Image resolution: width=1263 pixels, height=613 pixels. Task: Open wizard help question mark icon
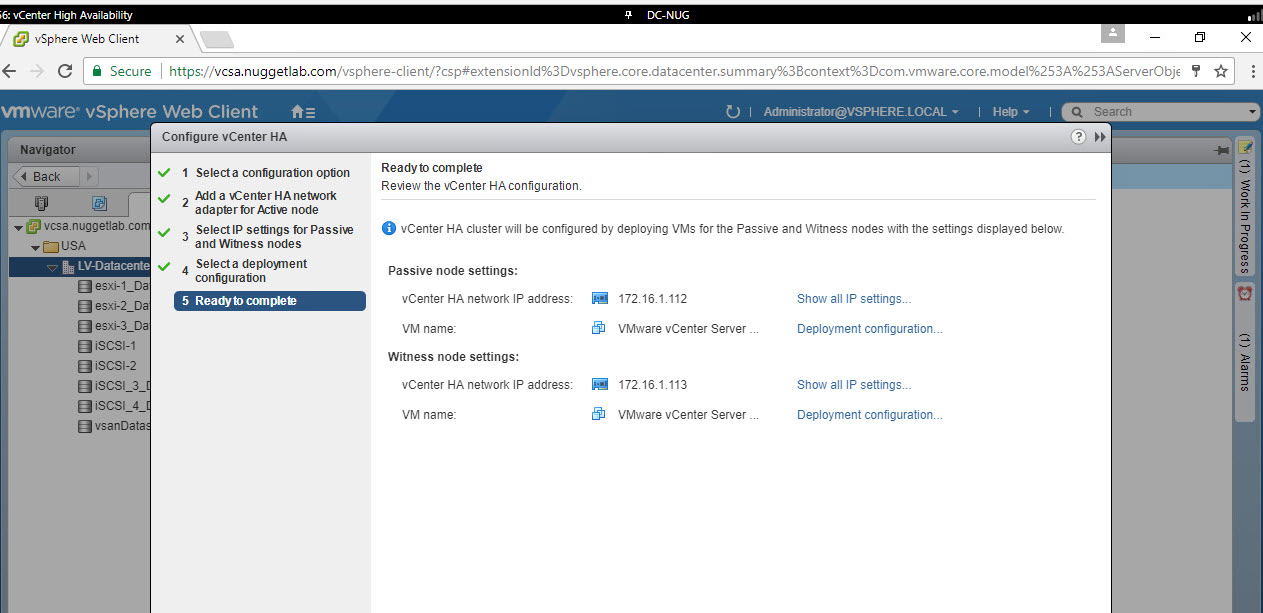pyautogui.click(x=1078, y=137)
